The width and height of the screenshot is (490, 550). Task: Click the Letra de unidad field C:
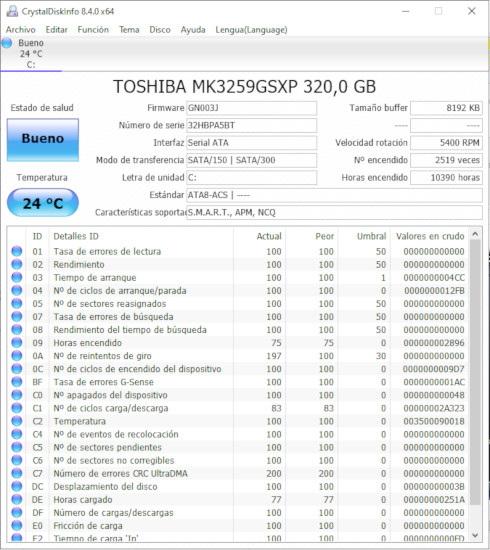pyautogui.click(x=251, y=177)
